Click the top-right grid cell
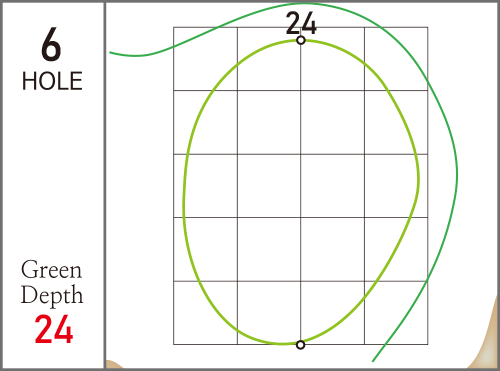This screenshot has width=500, height=371. pyautogui.click(x=396, y=59)
